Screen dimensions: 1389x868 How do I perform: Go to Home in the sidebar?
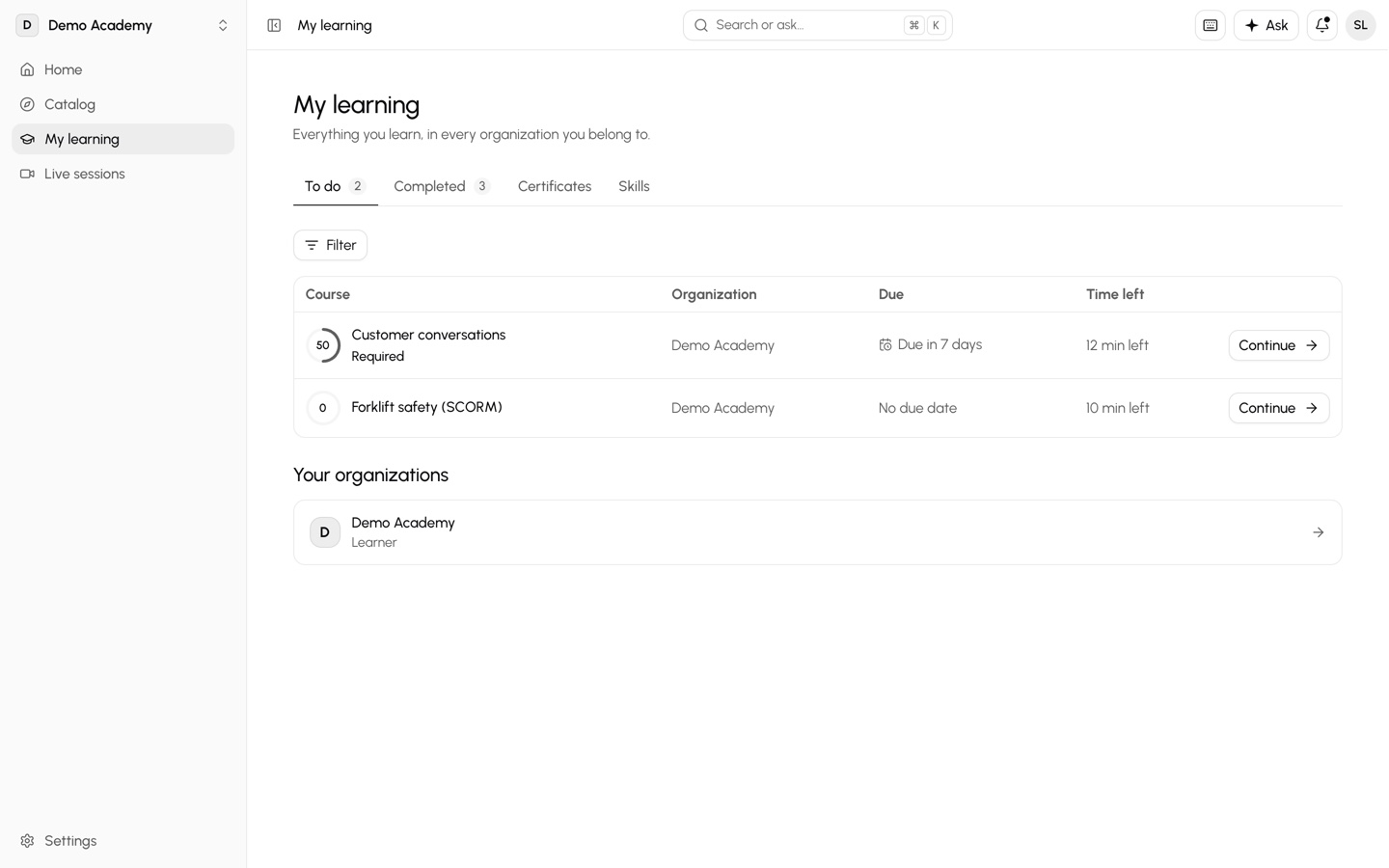pos(123,69)
